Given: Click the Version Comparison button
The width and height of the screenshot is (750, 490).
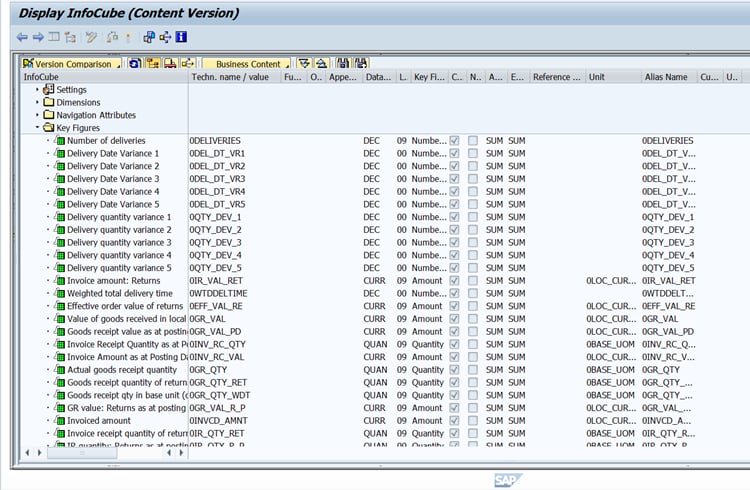Looking at the screenshot, I should point(71,64).
